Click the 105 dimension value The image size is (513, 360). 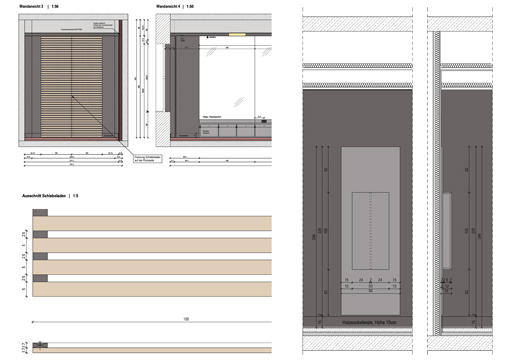pos(186,319)
